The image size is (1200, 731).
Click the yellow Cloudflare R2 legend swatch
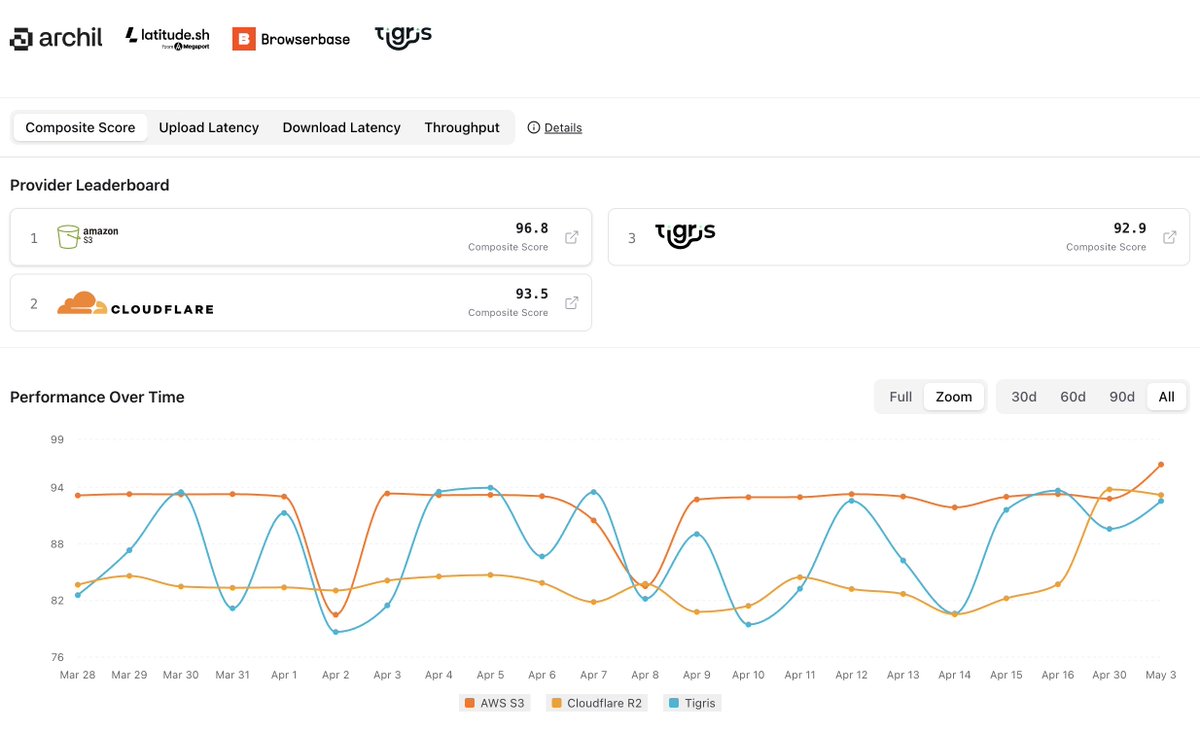pos(557,703)
